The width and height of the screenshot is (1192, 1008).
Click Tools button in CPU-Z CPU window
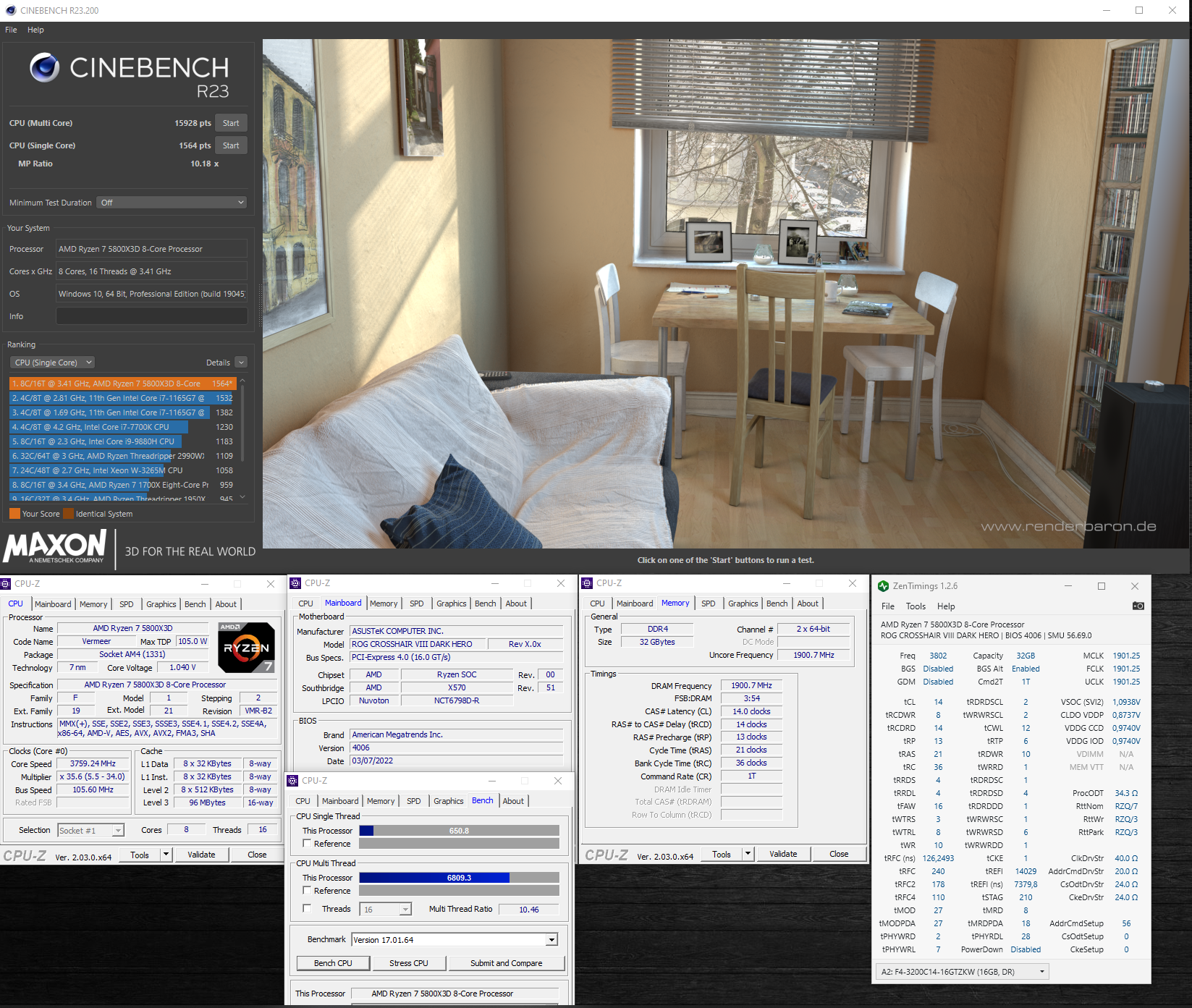click(x=140, y=855)
